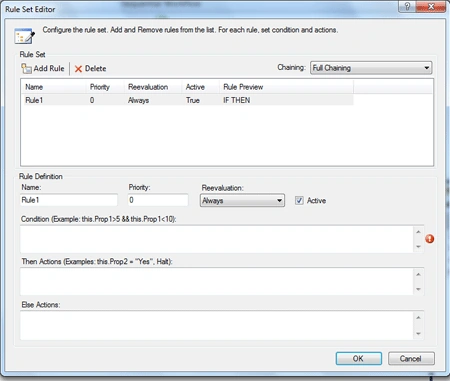Screen dimensions: 450x381
Task: Click into the Name text field
Action: tap(69, 200)
